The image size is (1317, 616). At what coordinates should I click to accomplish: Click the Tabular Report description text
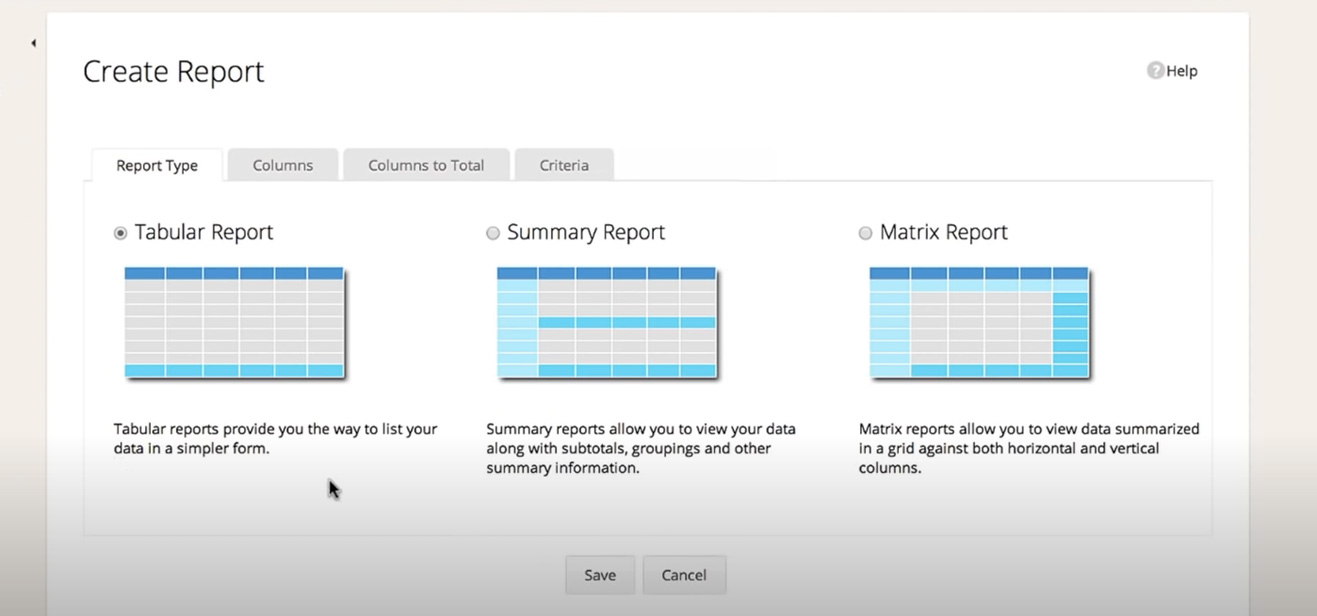[275, 438]
